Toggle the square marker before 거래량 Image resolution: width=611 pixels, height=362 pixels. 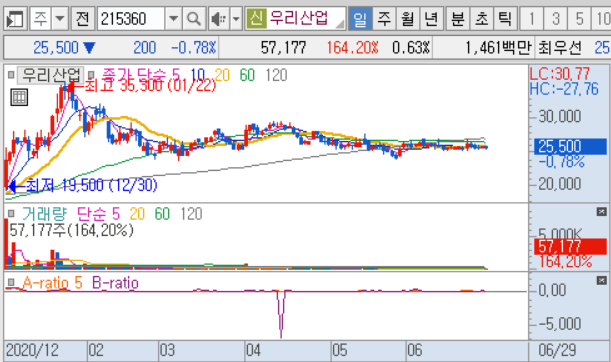click(11, 213)
